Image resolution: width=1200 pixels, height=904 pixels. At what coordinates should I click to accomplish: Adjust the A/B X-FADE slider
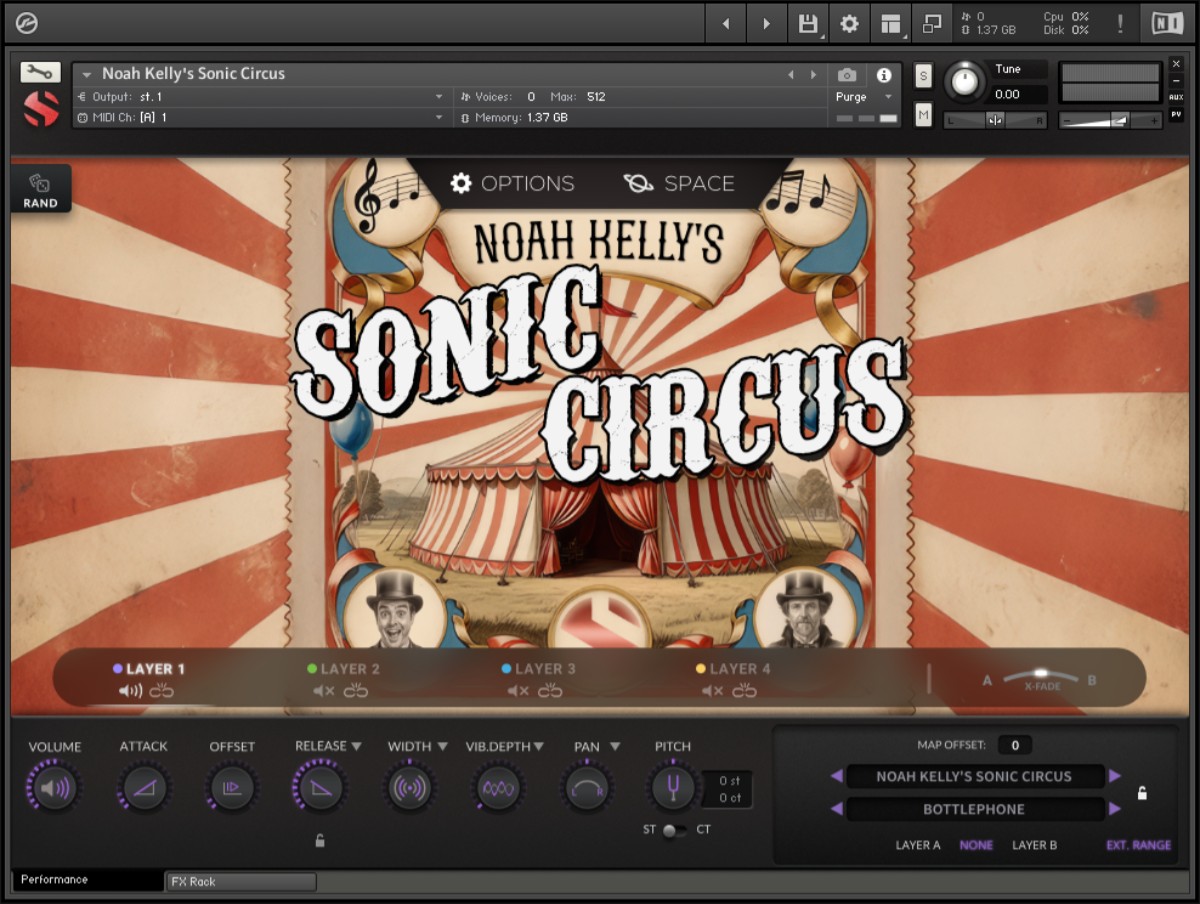coord(1040,675)
